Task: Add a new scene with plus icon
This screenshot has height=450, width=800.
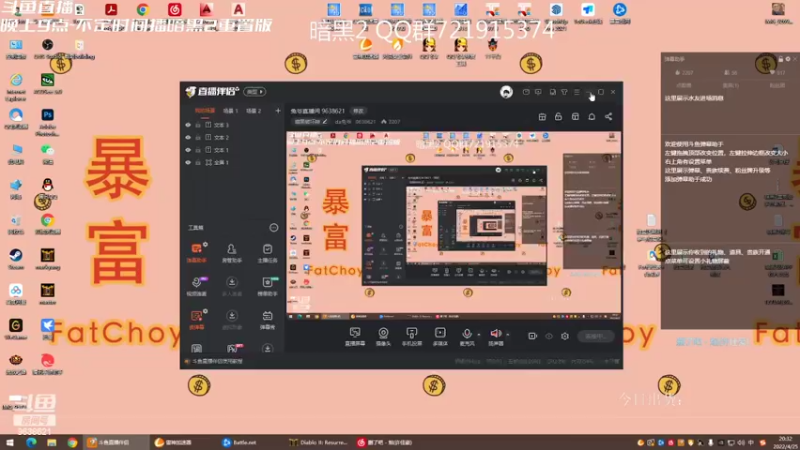Action: pos(278,111)
